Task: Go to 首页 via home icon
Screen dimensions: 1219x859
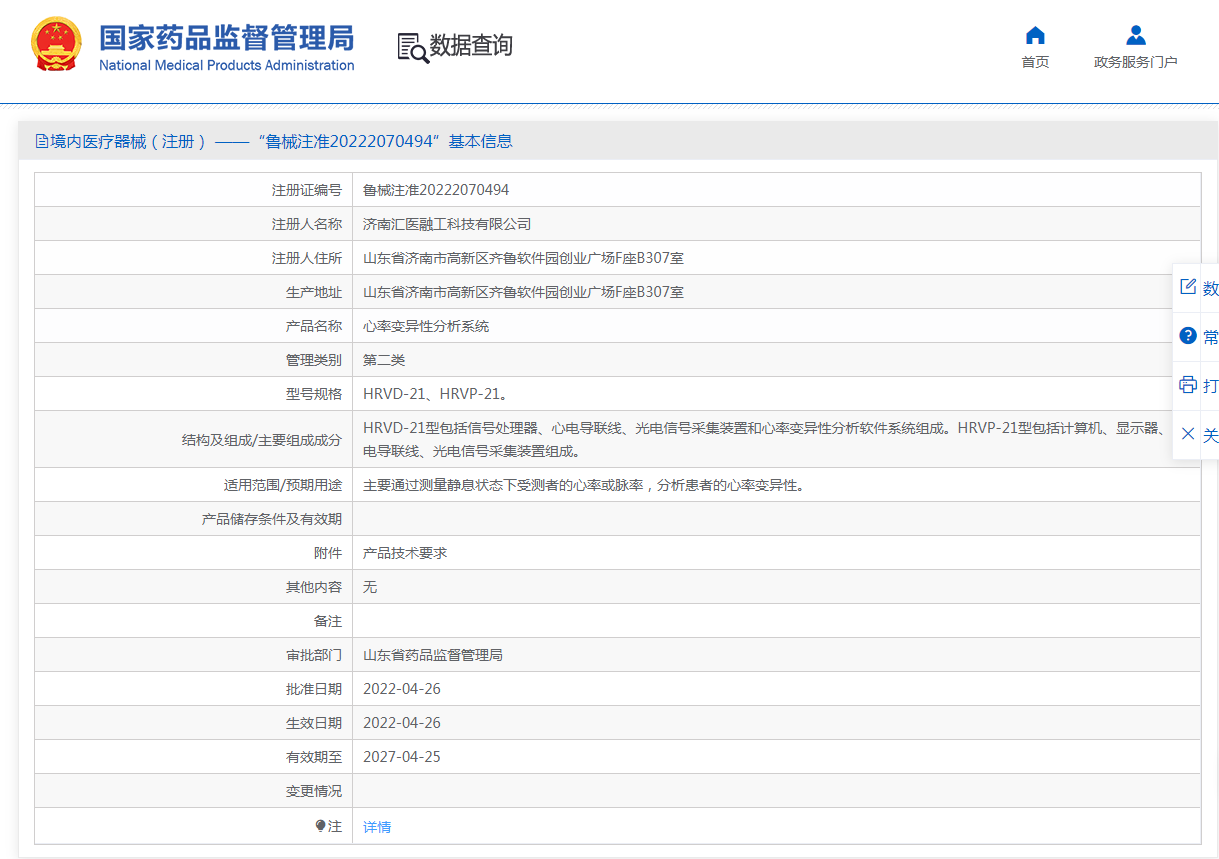Action: click(1035, 36)
